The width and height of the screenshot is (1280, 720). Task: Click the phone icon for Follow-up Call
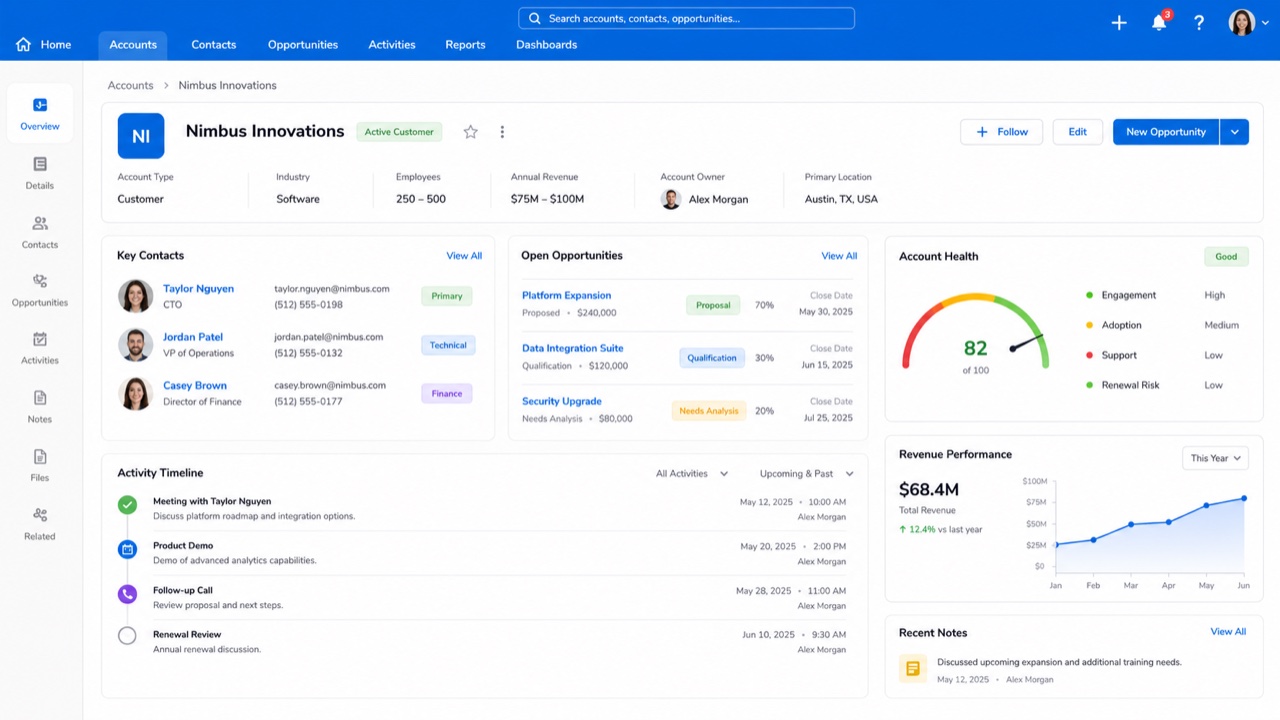127,594
